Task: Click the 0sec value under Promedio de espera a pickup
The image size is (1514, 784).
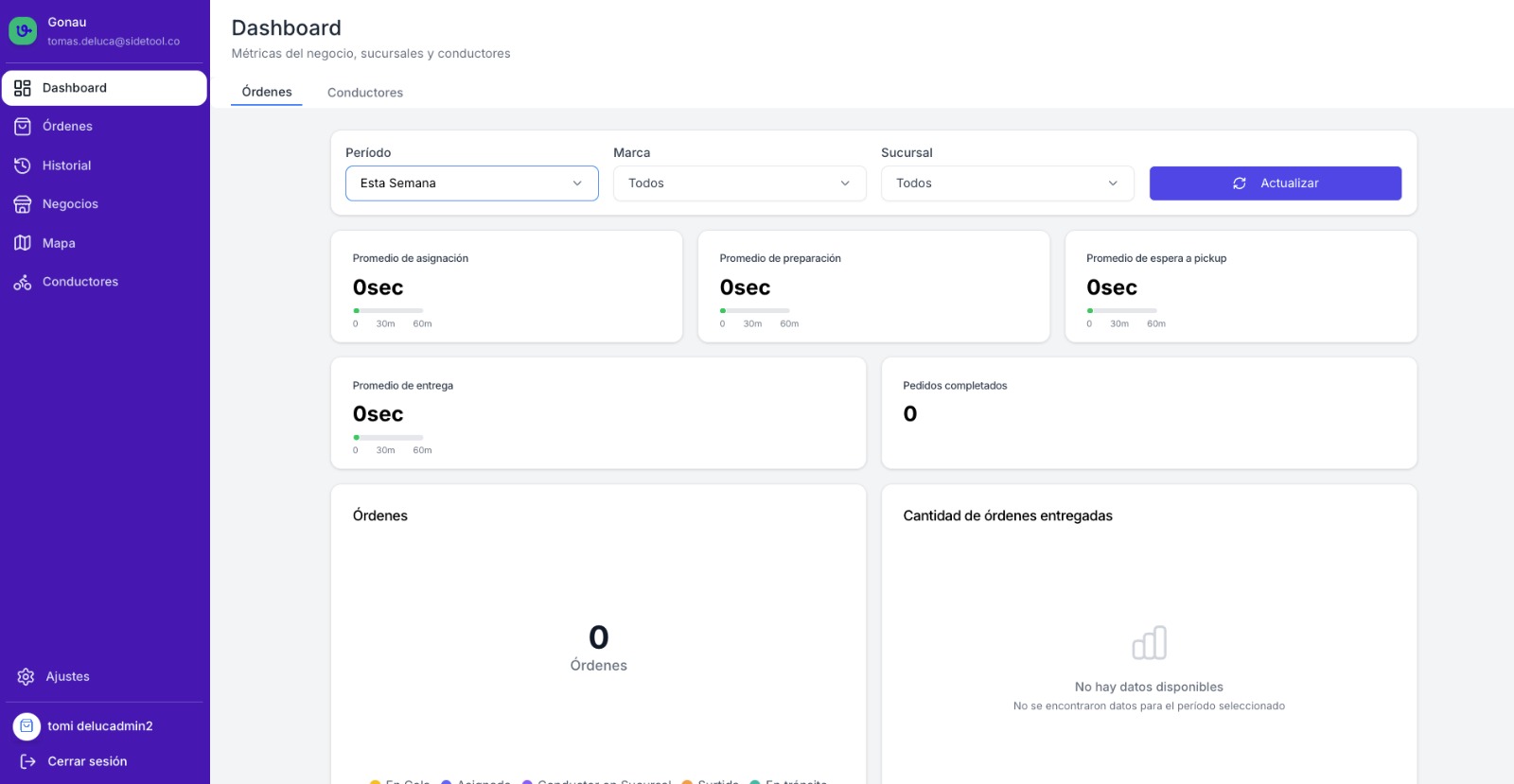Action: [1112, 287]
